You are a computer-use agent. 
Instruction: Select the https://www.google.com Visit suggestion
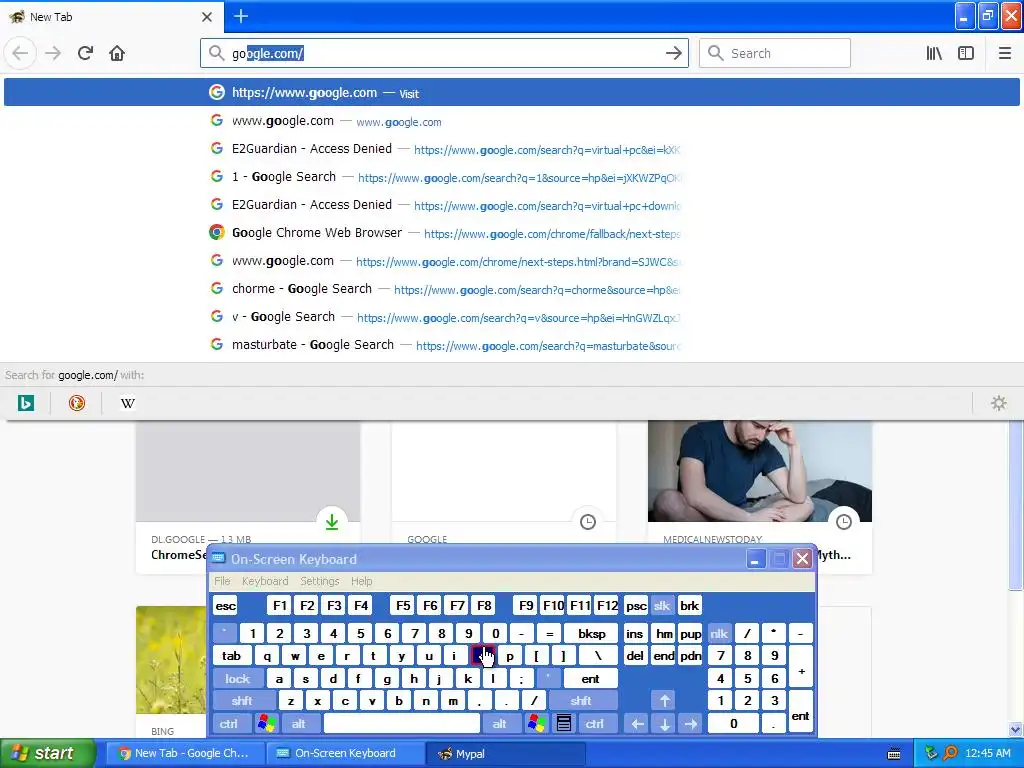[511, 92]
